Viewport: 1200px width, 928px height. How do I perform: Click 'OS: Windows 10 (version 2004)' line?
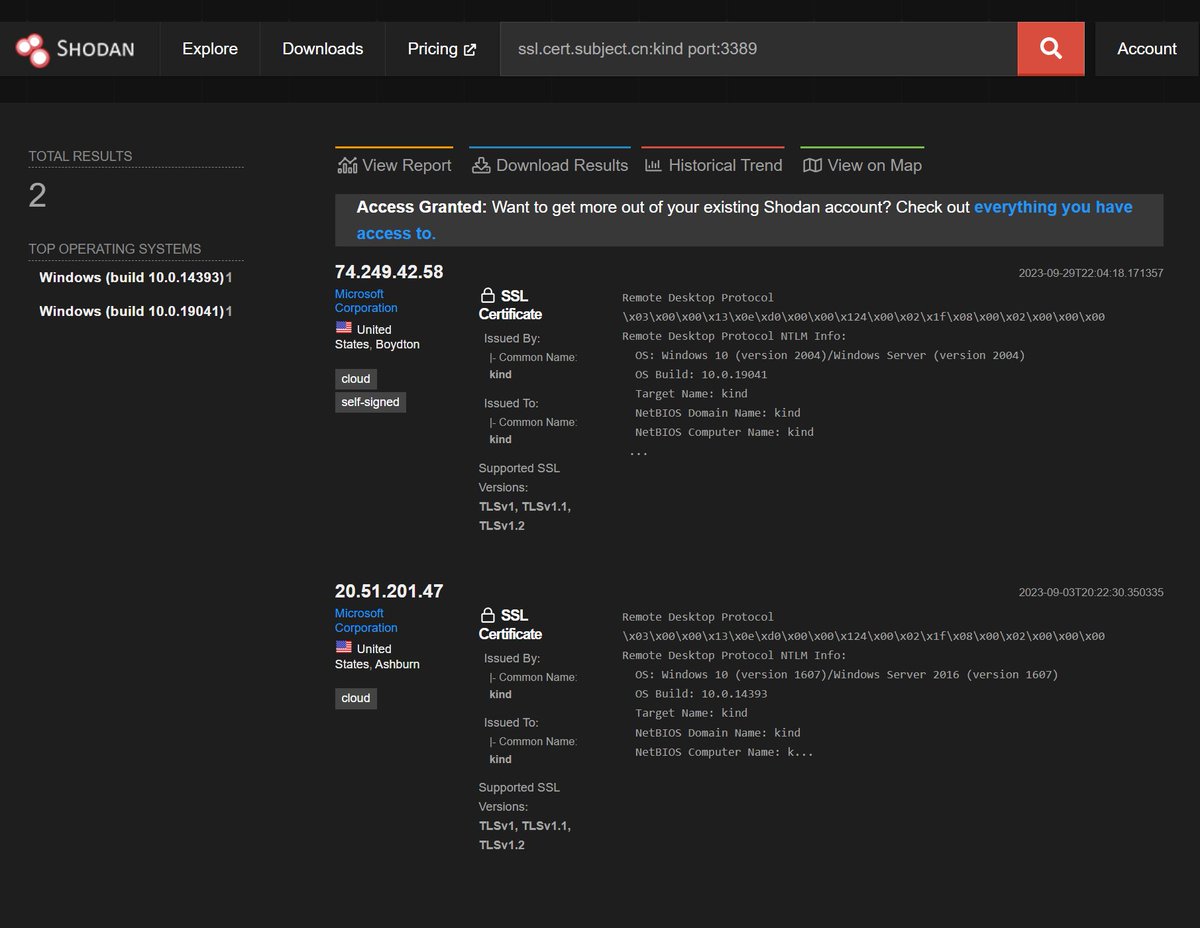tap(830, 355)
